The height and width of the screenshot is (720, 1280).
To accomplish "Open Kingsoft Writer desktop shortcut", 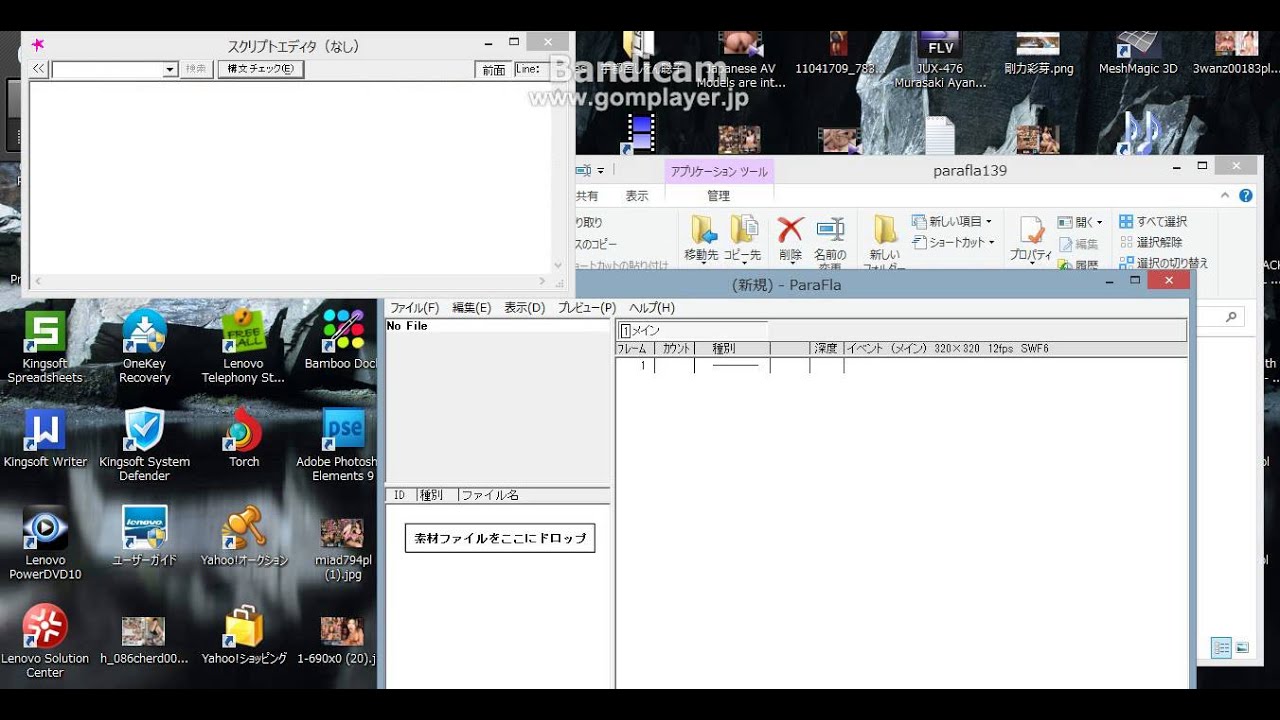I will 45,432.
